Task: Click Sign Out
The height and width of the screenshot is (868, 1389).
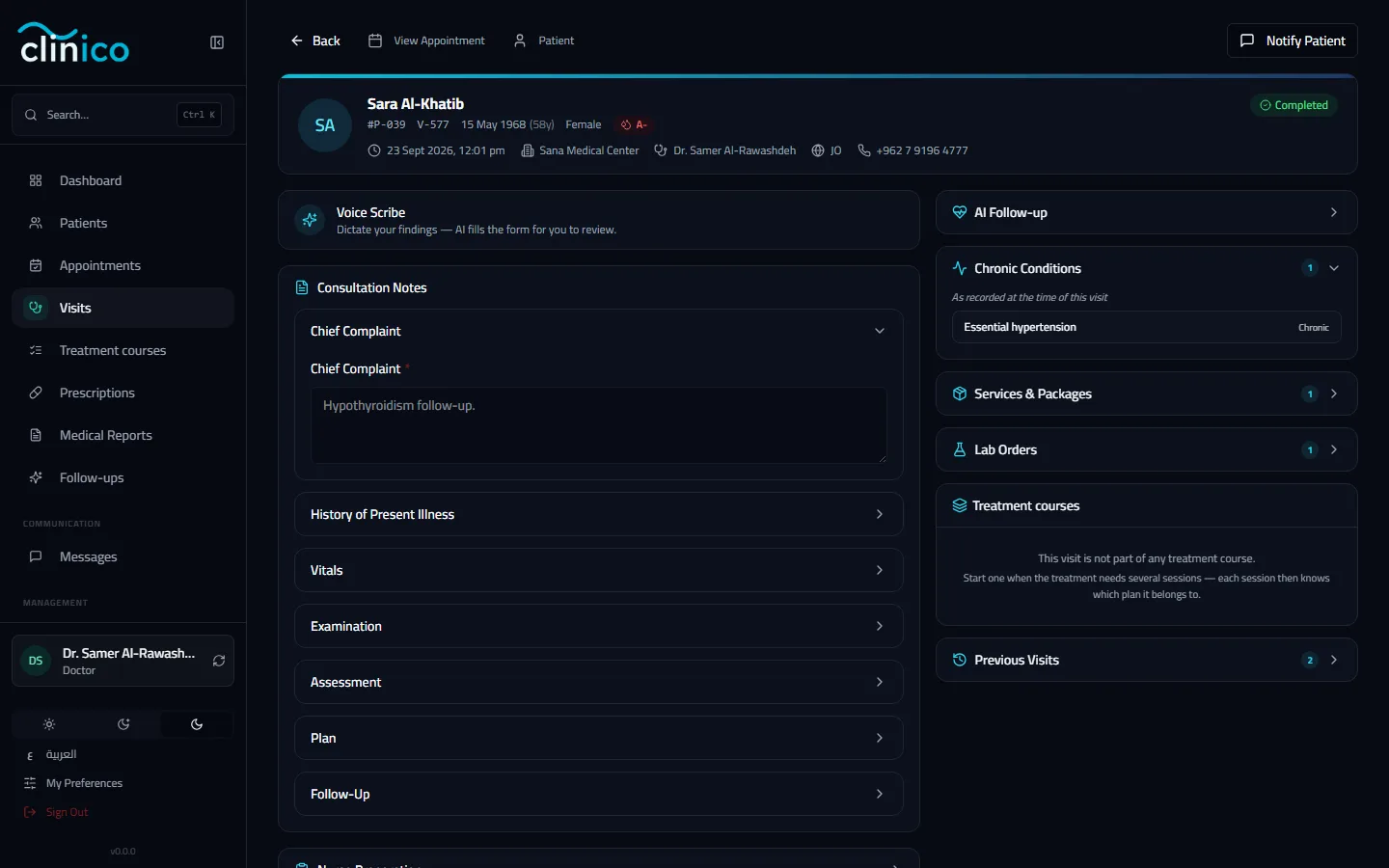Action: pos(56,812)
